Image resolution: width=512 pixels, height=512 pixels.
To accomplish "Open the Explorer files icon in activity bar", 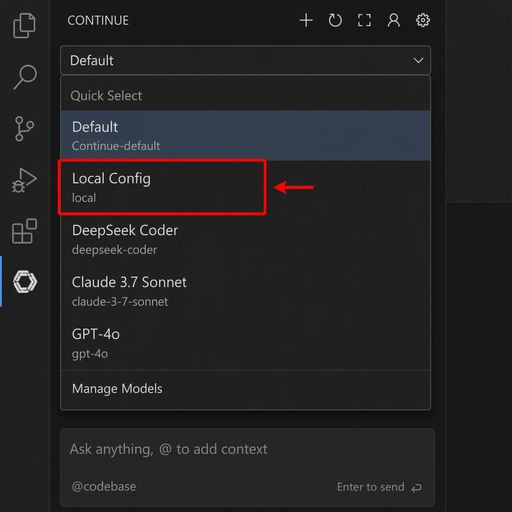I will pos(24,26).
